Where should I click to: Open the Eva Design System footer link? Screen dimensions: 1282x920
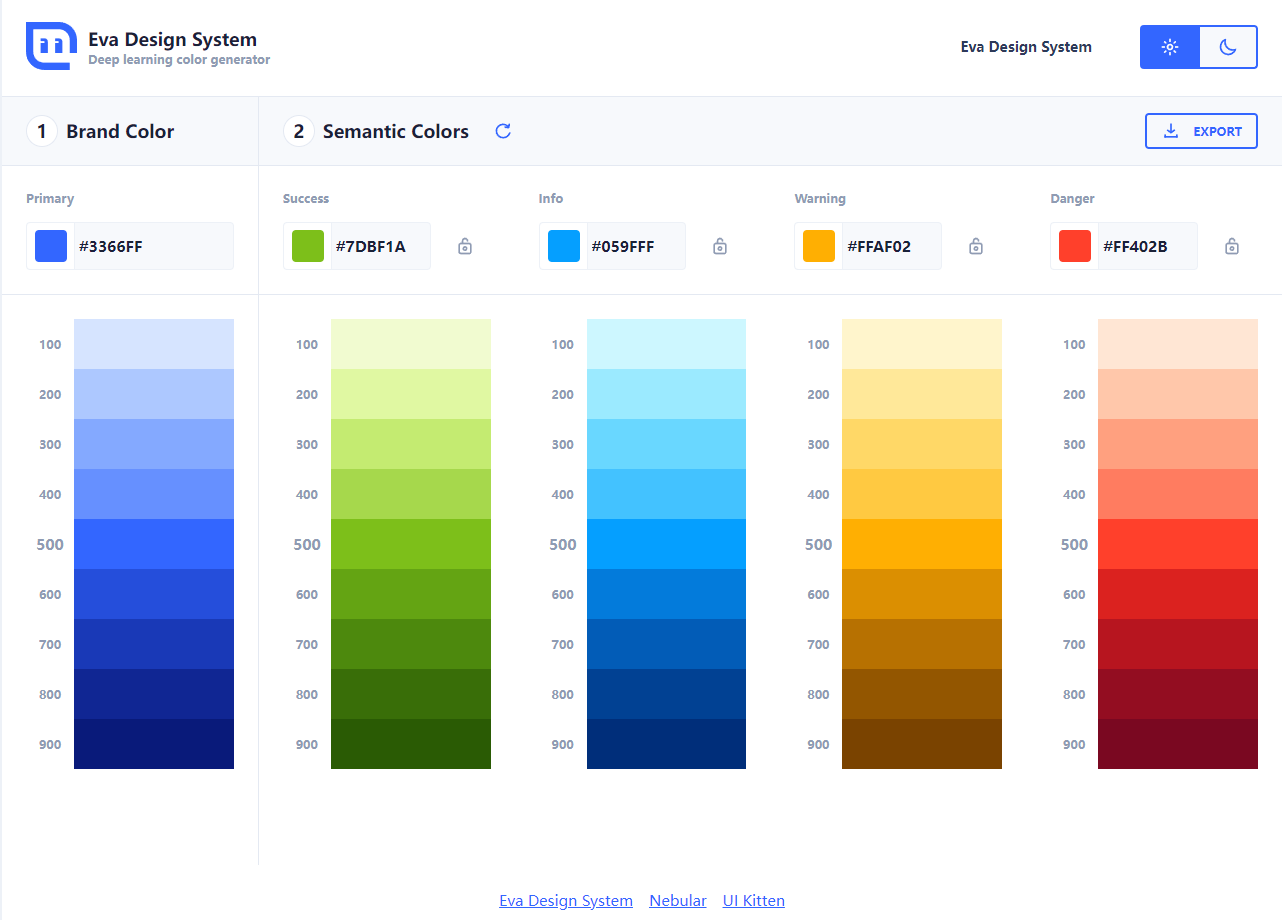coord(565,900)
